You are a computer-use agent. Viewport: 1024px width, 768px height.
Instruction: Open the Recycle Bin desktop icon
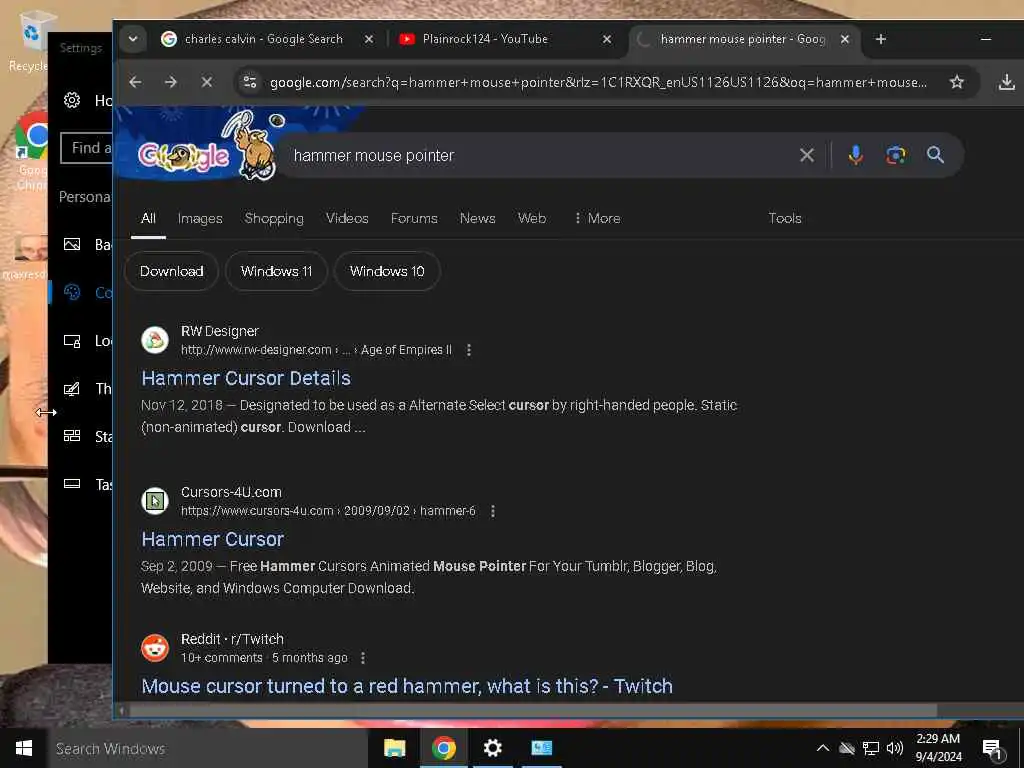coord(29,40)
